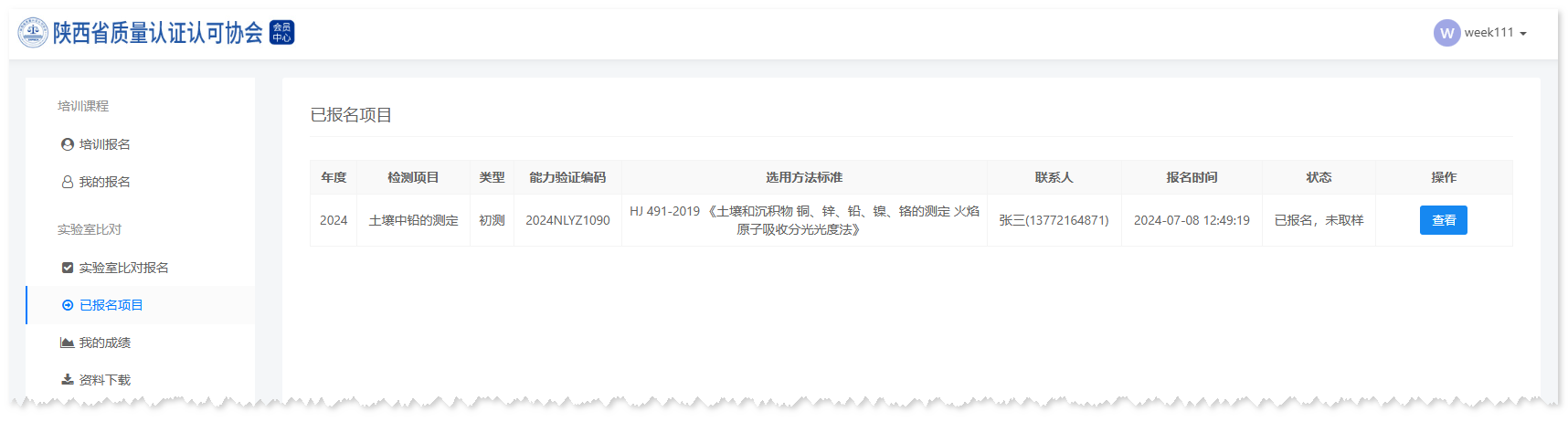This screenshot has height=422, width=1568.
Task: Click the 状态 column header
Action: (x=1319, y=177)
